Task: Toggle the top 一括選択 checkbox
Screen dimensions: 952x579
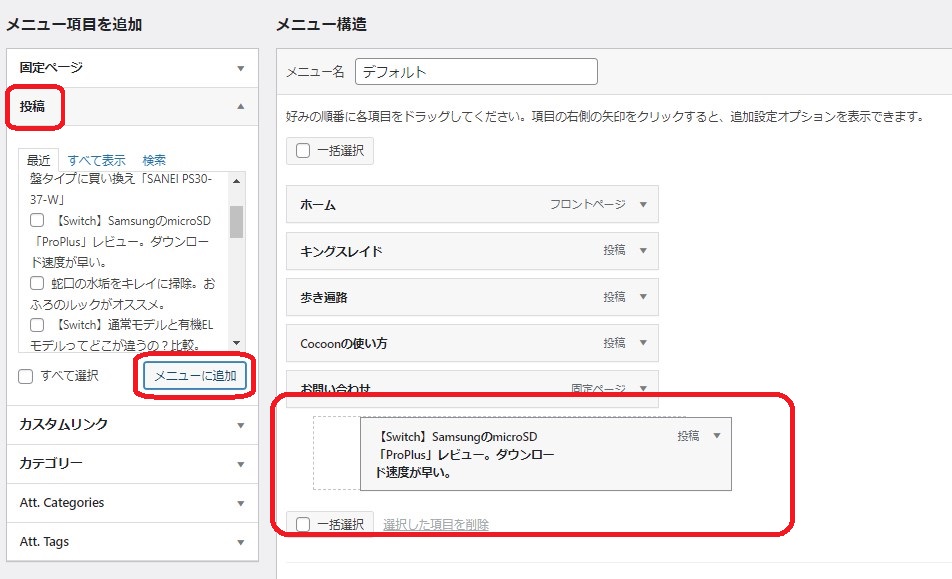Action: tap(303, 151)
